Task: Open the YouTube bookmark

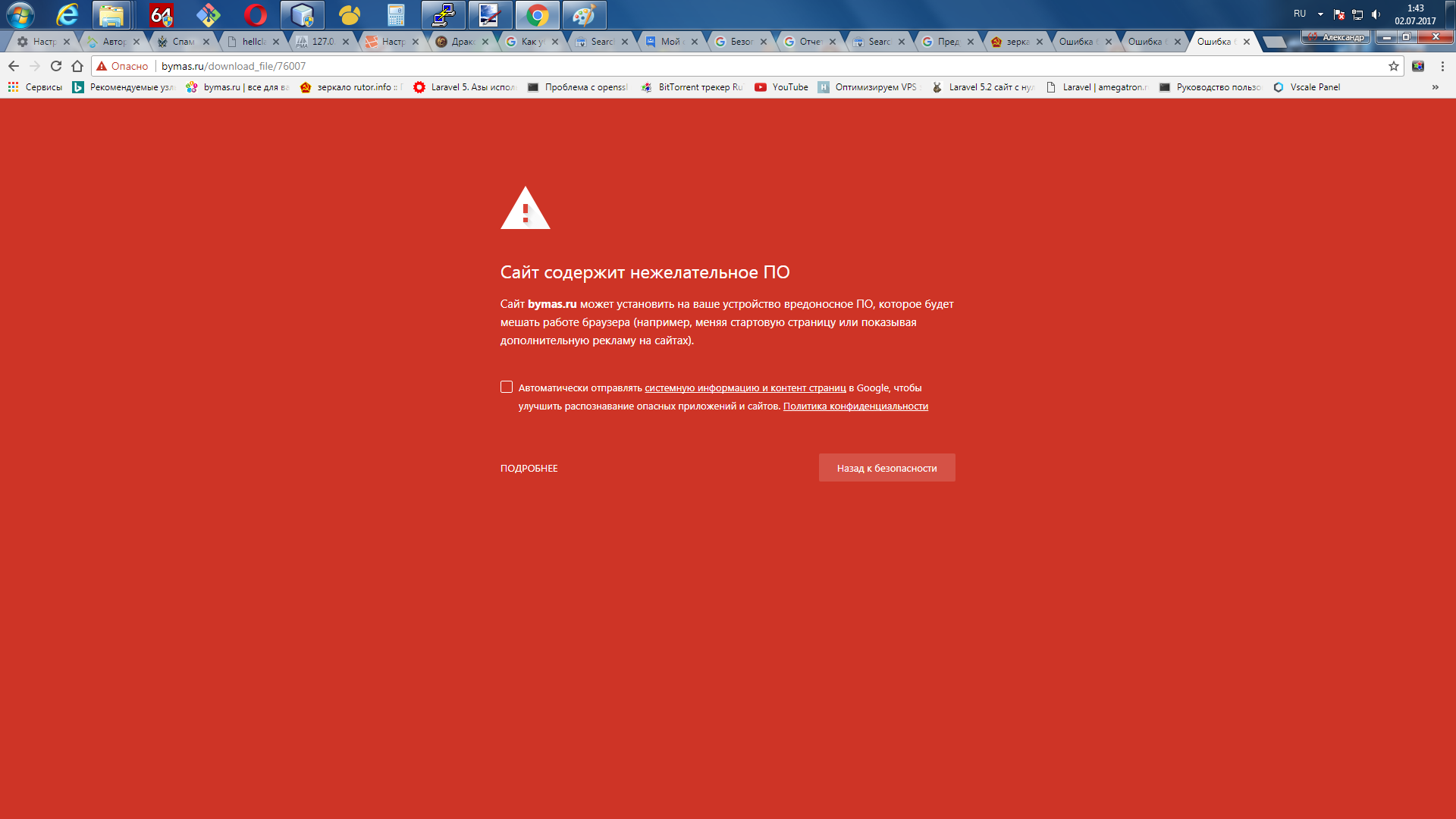Action: pyautogui.click(x=782, y=87)
